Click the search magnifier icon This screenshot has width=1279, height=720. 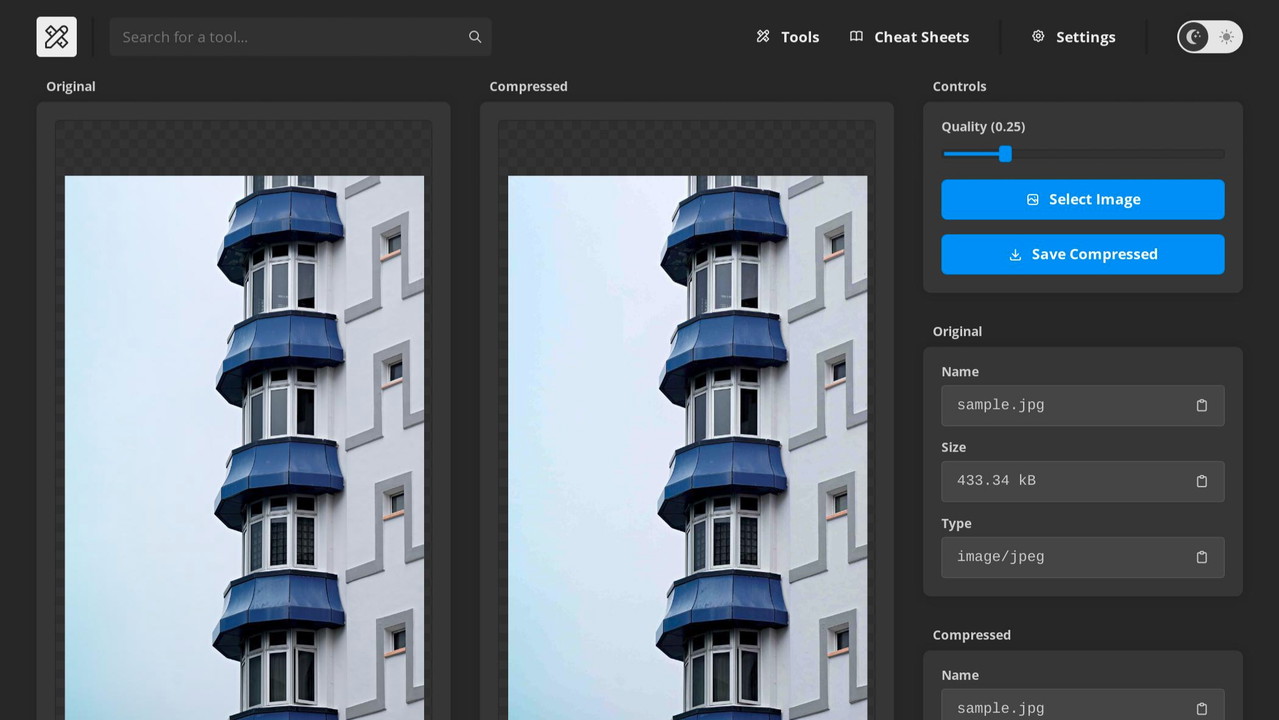pyautogui.click(x=475, y=37)
